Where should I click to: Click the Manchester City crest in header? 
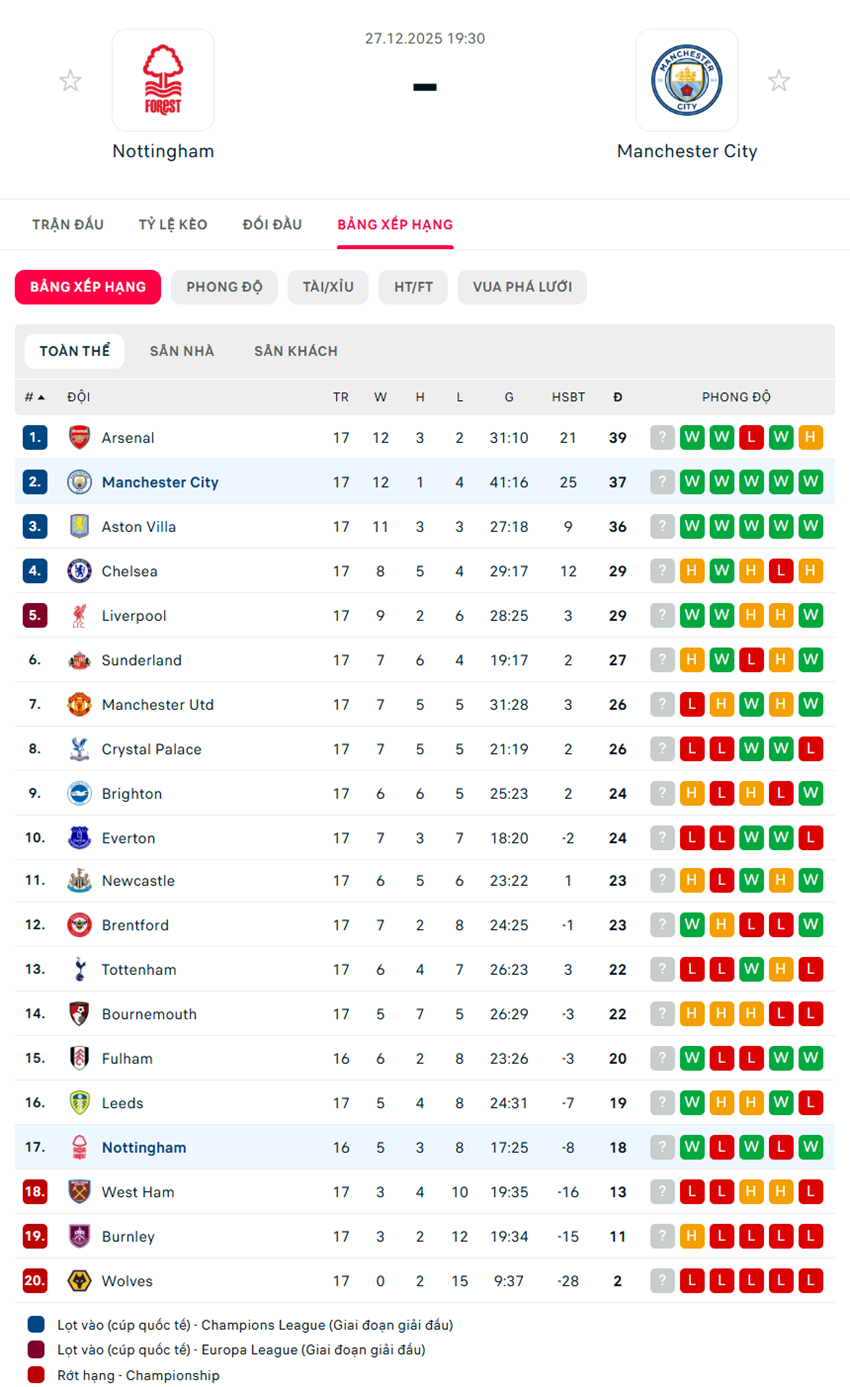click(686, 80)
